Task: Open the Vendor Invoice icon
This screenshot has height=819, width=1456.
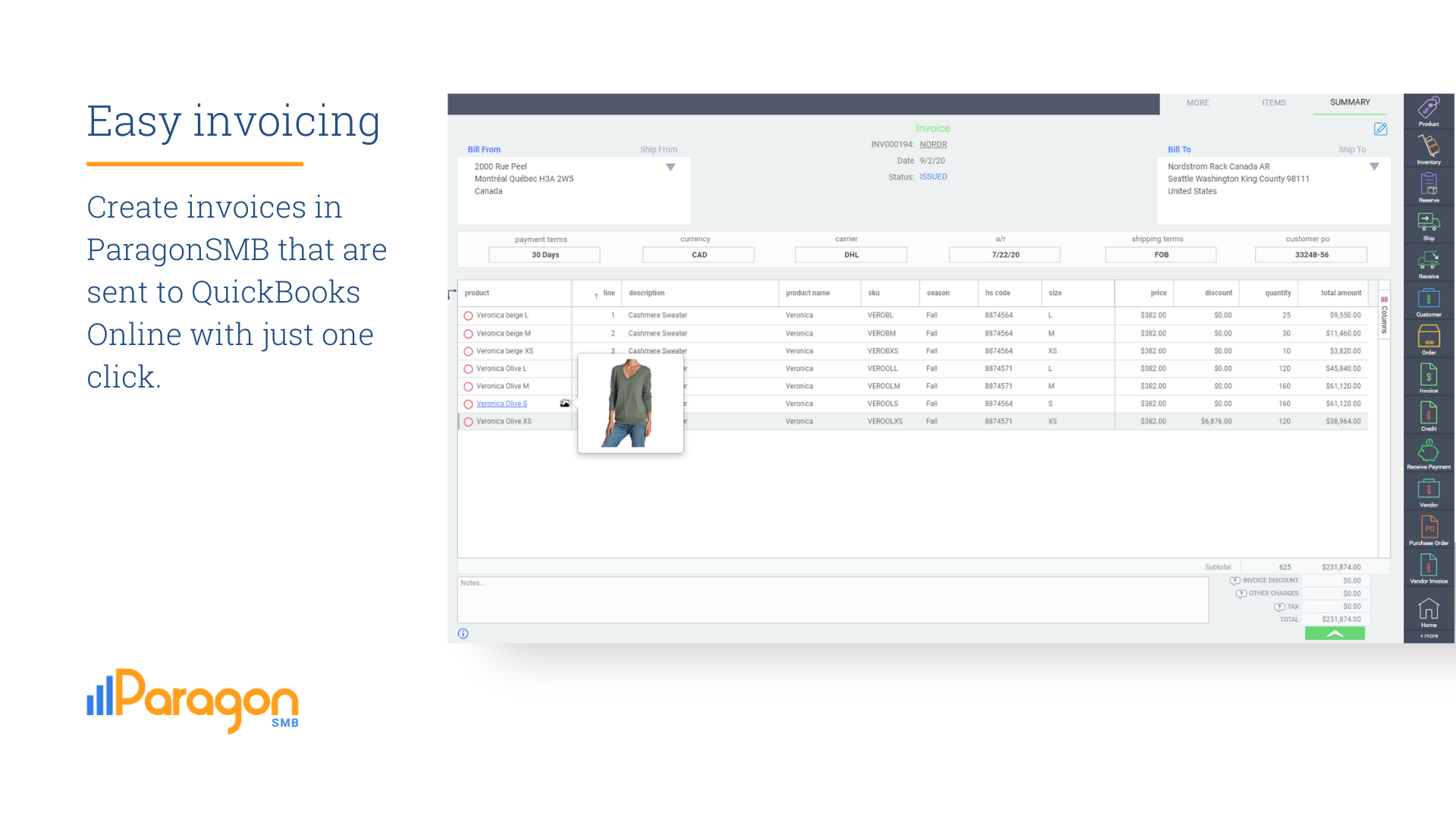Action: point(1429,568)
